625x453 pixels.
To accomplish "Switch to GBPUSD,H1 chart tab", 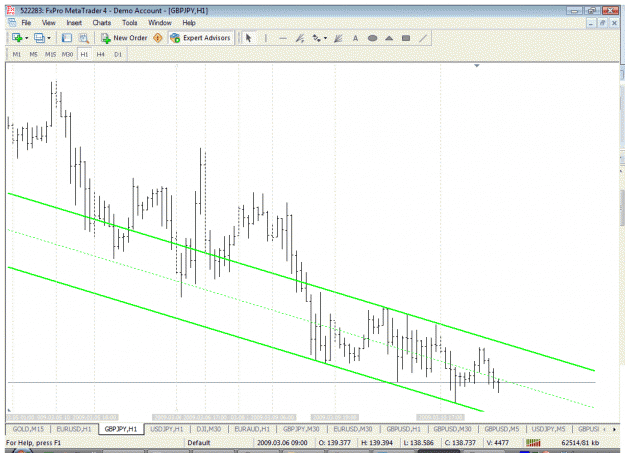I will (403, 429).
